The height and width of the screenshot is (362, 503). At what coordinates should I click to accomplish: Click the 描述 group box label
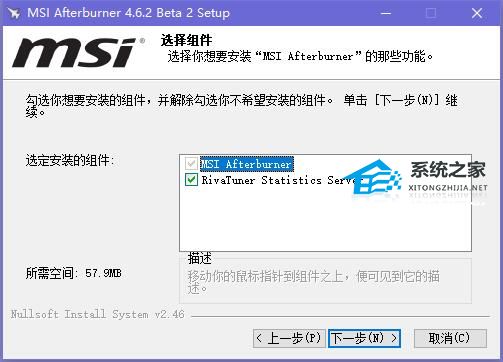pos(199,258)
